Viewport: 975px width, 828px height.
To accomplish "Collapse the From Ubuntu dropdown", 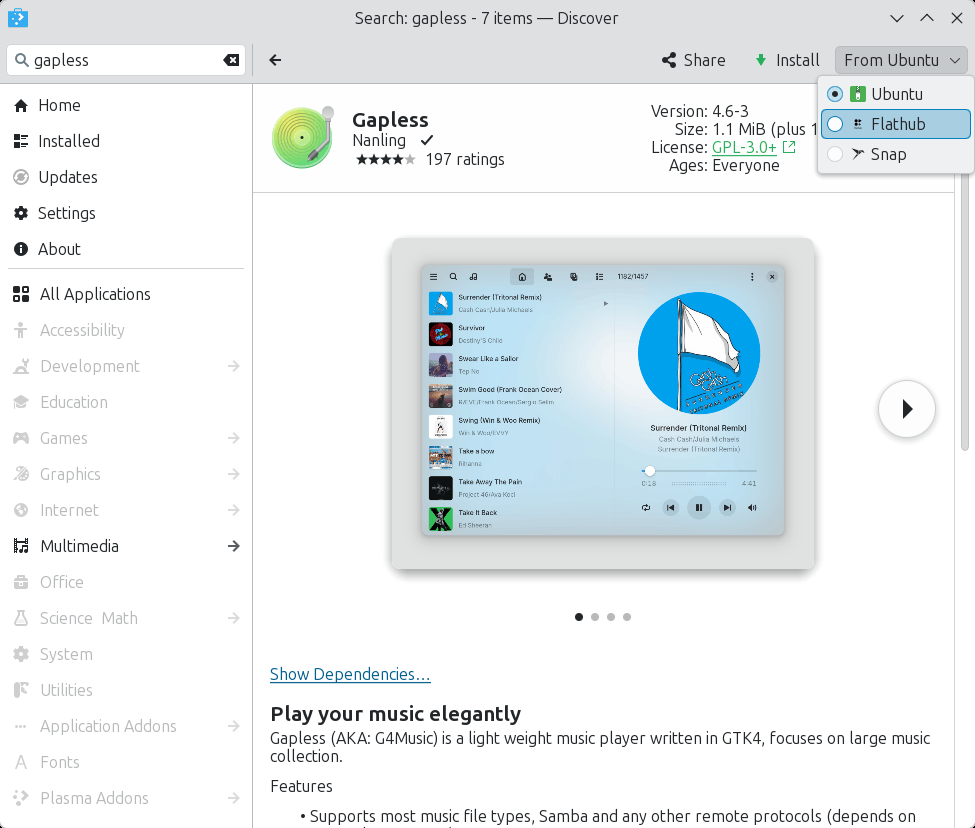I will point(902,60).
